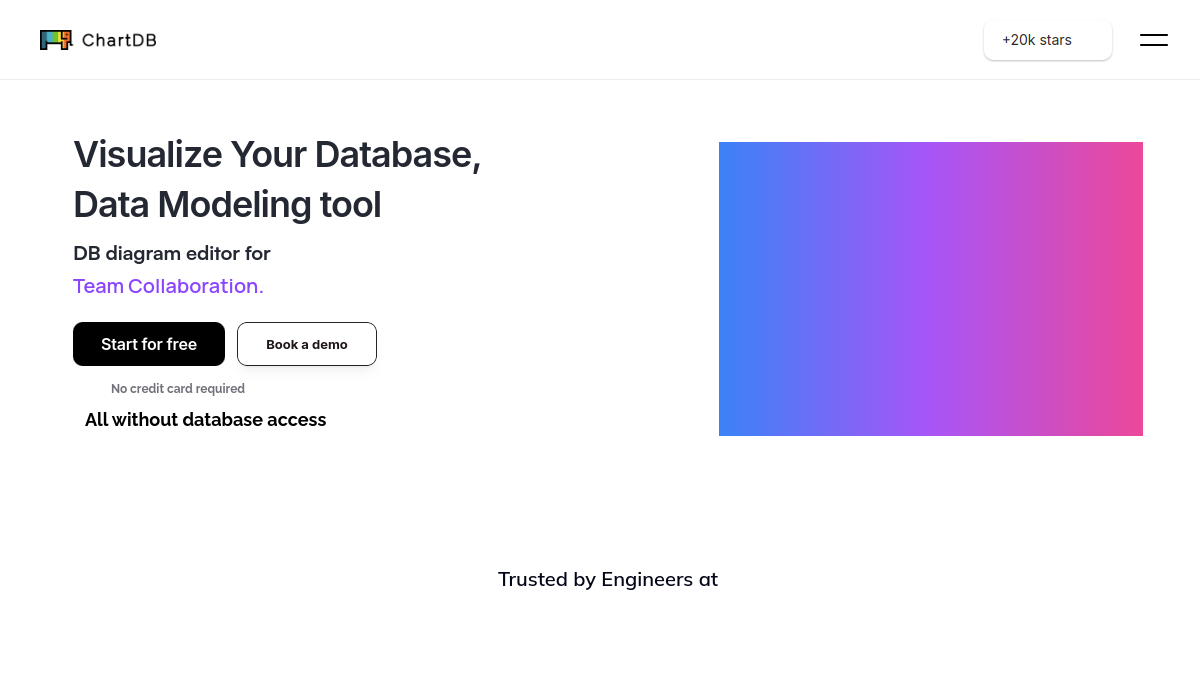Click the Start for free button
The image size is (1200, 675).
pyautogui.click(x=149, y=344)
